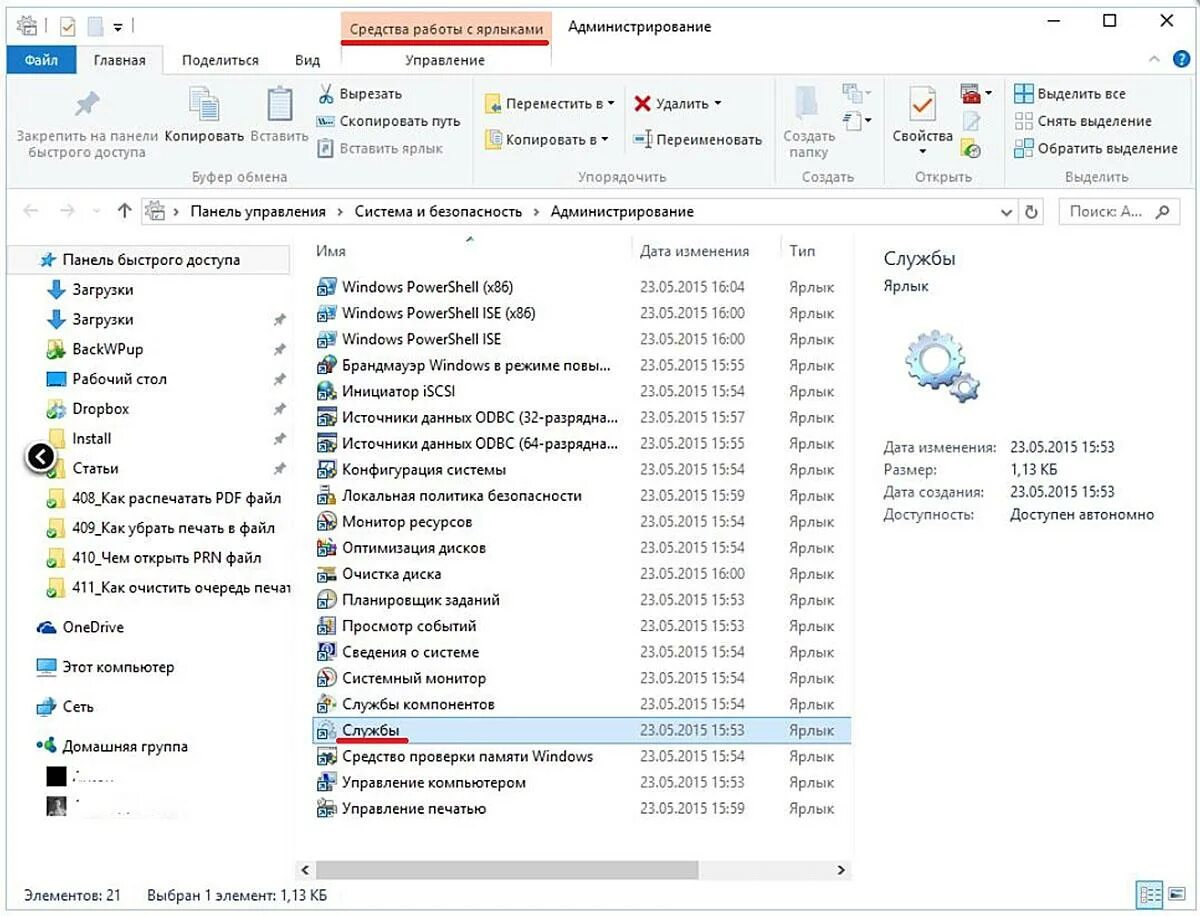Screen dimensions: 1200x916
Task: Switch to the Вид tab
Action: pos(308,60)
